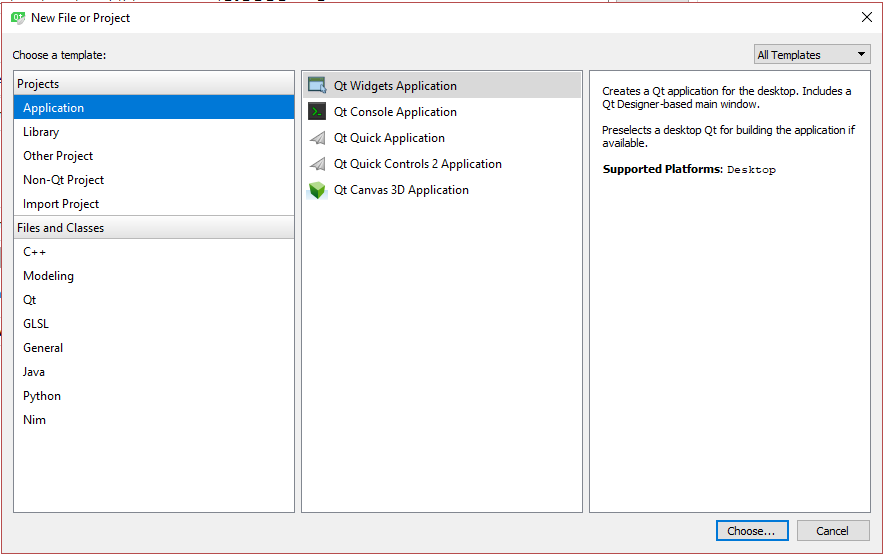Image resolution: width=894 pixels, height=557 pixels.
Task: Click the Qt Quick Application paper-plane icon
Action: 317,138
